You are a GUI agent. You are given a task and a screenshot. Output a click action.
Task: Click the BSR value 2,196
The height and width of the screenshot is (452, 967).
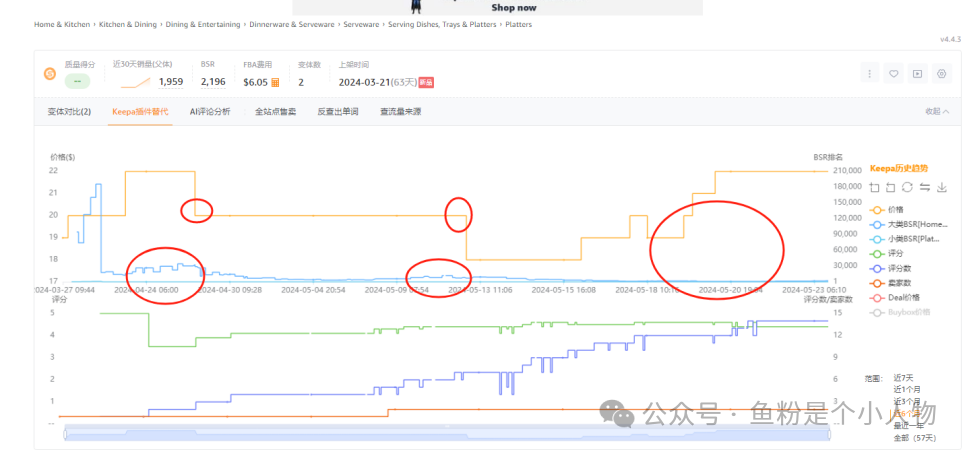click(x=213, y=82)
